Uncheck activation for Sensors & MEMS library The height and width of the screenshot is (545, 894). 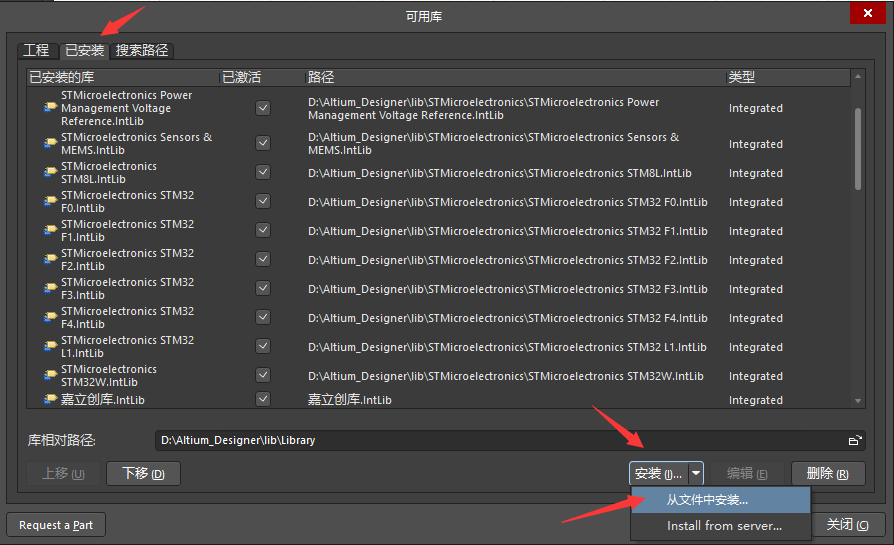263,143
